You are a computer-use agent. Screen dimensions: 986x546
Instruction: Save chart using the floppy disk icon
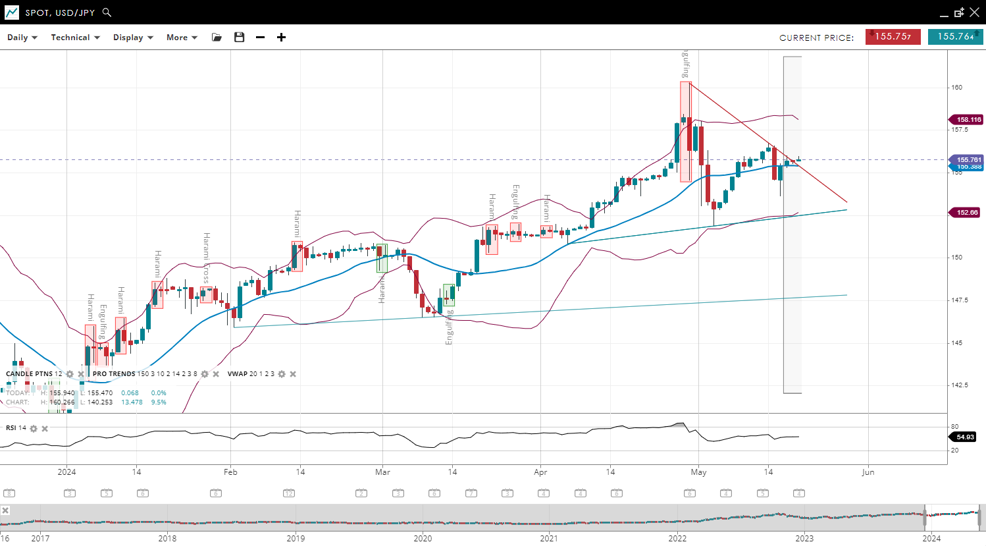[x=239, y=38]
